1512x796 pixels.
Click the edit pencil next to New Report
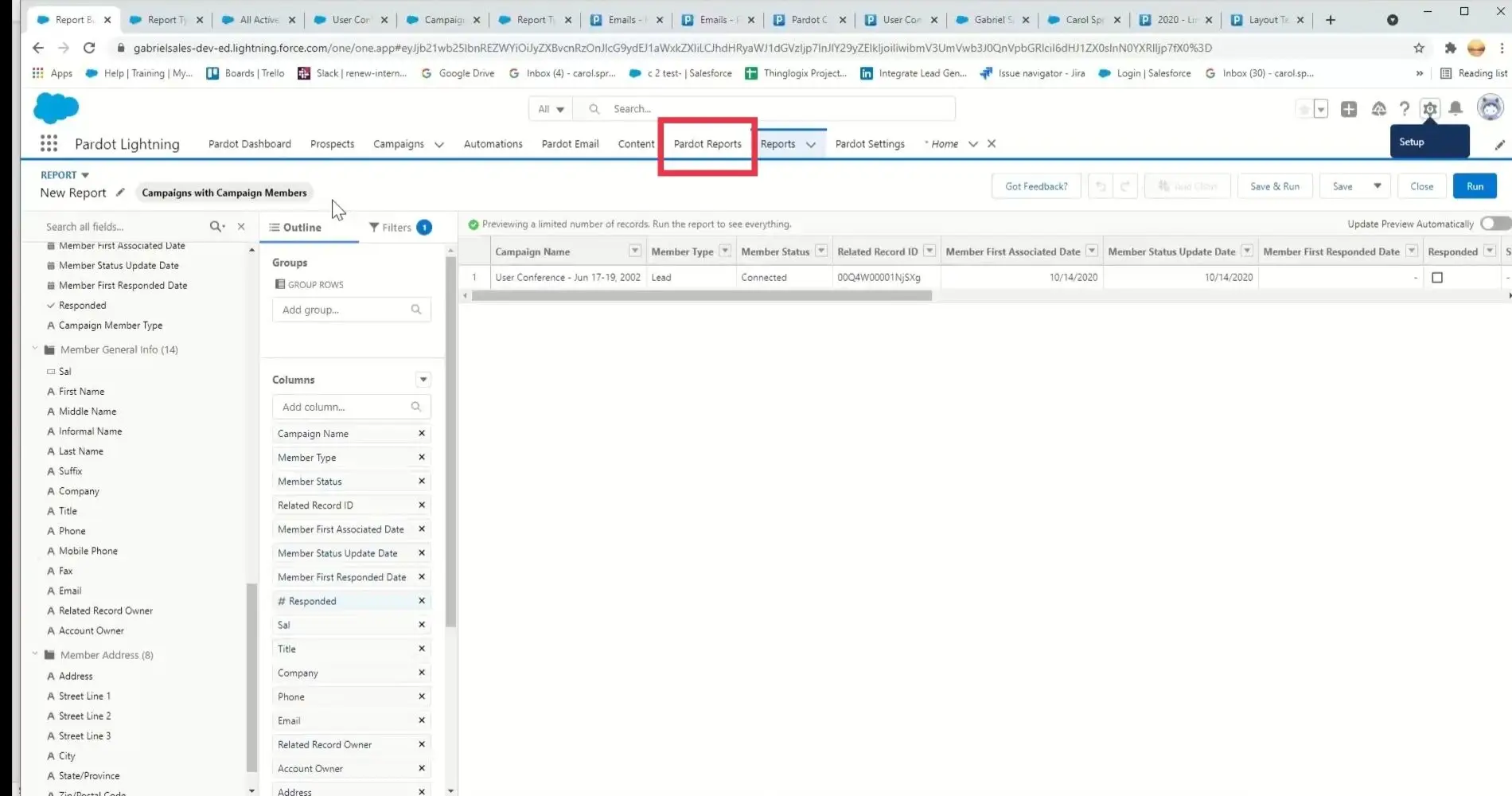120,193
